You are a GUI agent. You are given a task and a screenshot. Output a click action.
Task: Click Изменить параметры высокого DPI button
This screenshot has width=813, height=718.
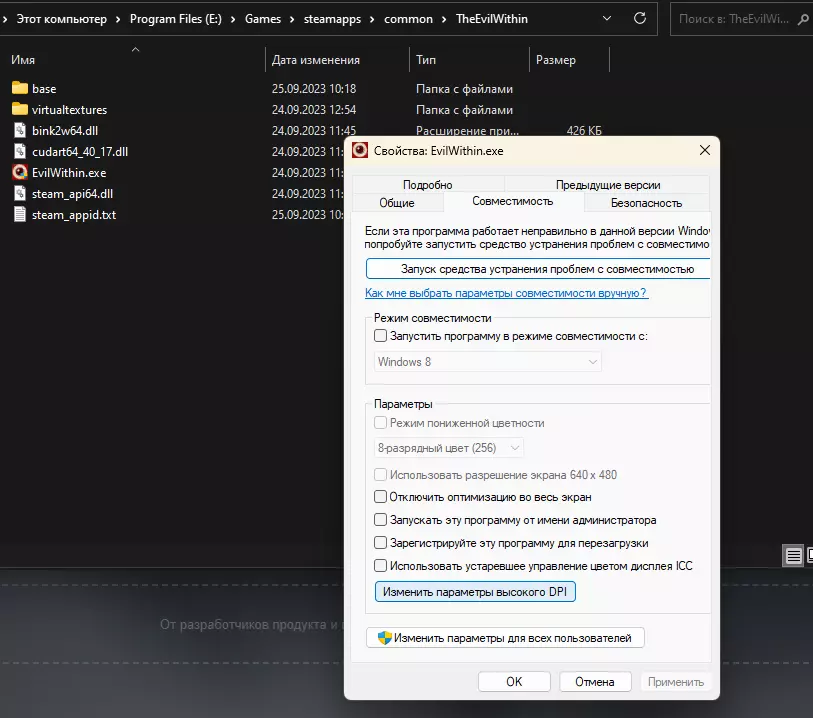coord(475,592)
